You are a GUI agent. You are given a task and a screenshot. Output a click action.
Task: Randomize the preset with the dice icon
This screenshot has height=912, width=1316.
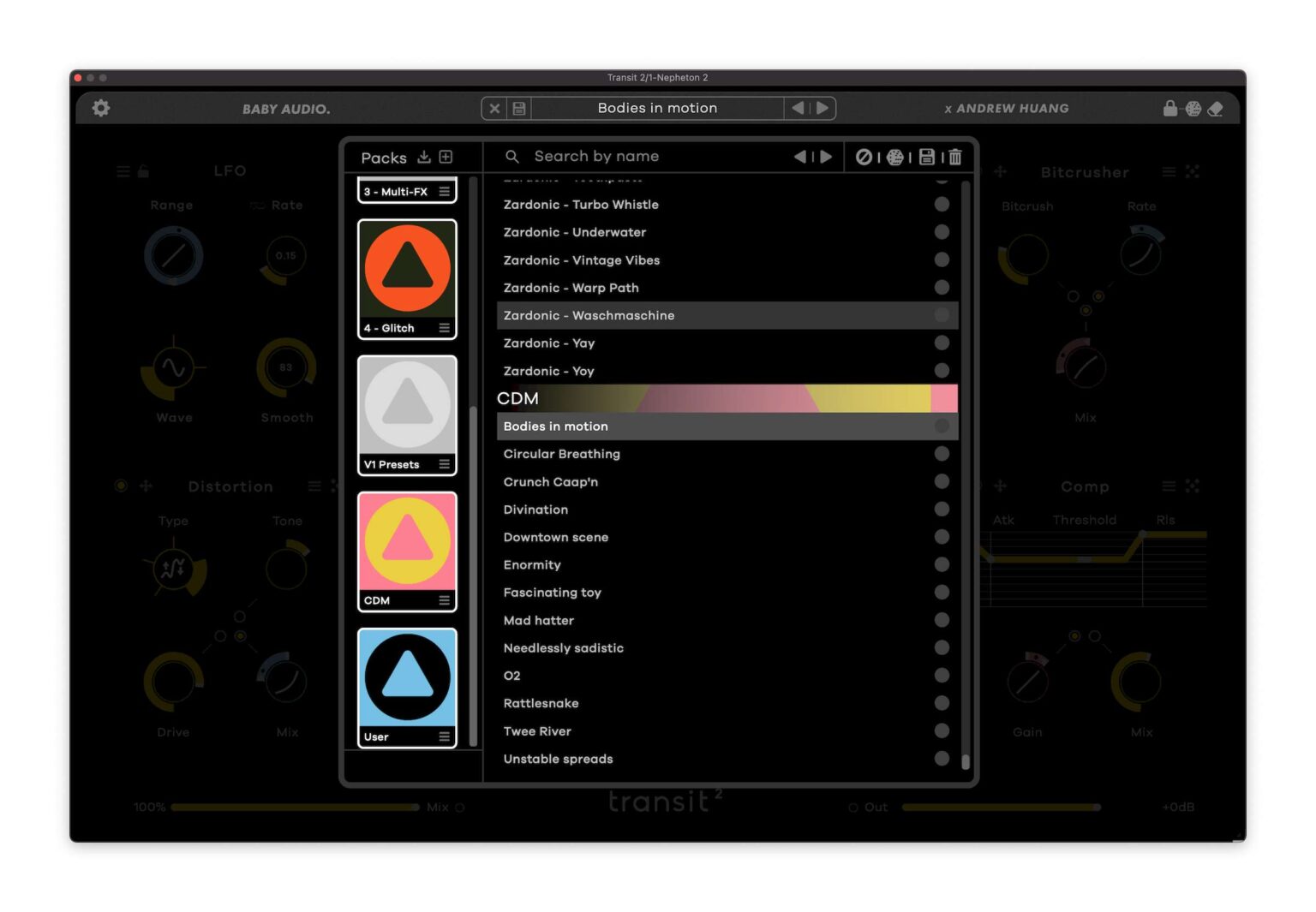click(x=895, y=157)
